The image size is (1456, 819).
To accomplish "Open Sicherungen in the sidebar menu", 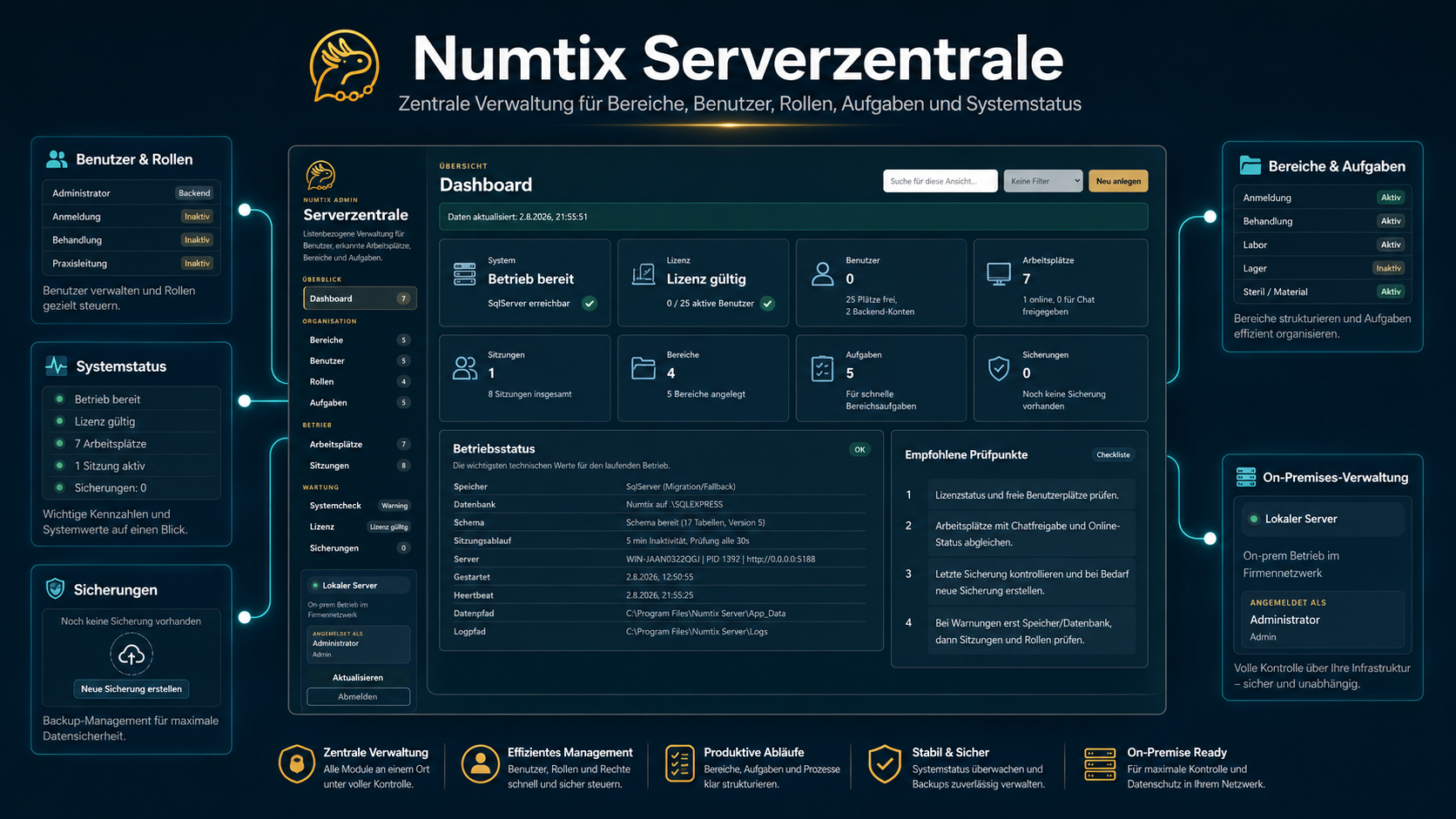I will (x=359, y=548).
